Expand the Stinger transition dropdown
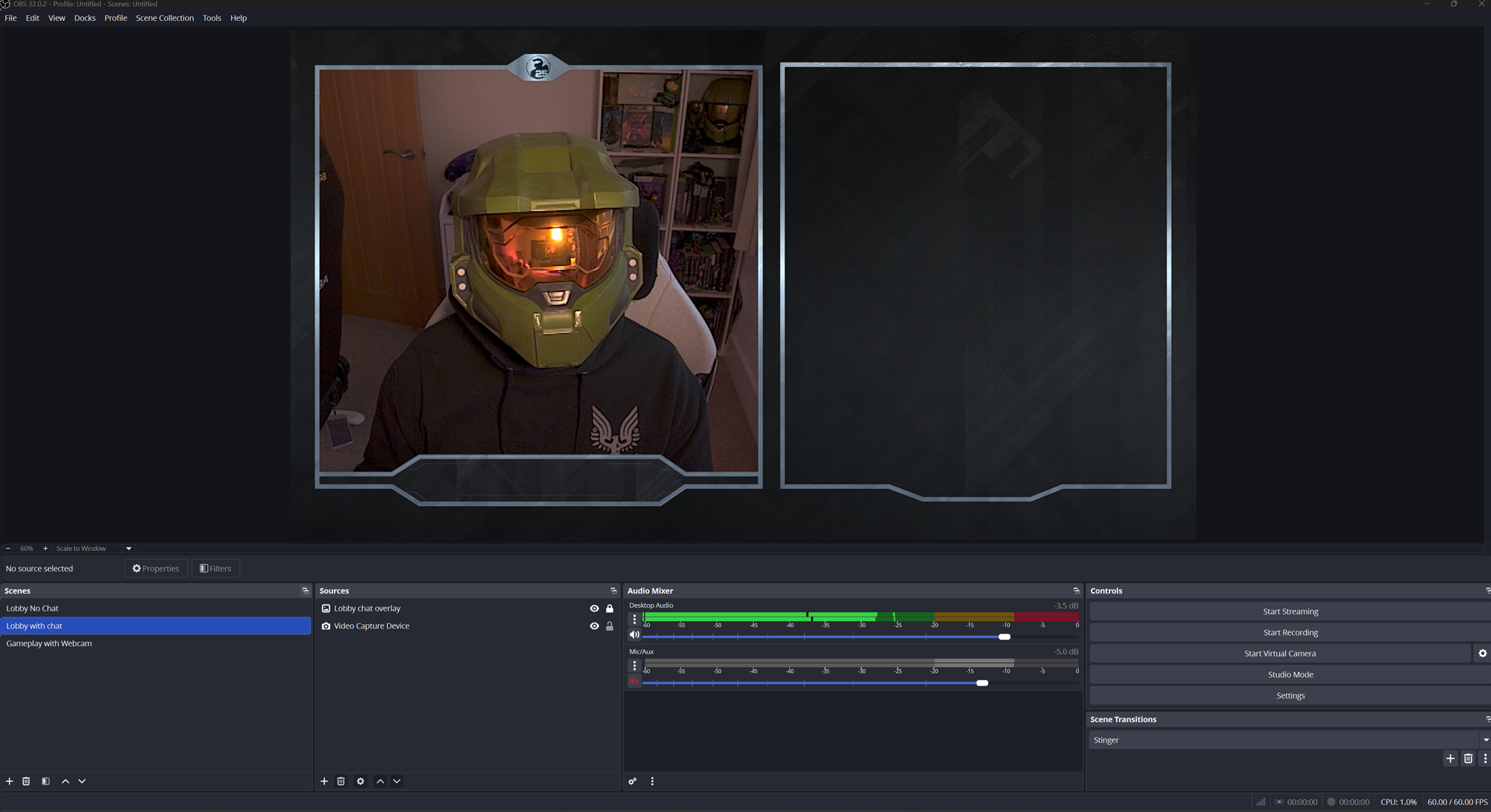 [x=1485, y=740]
